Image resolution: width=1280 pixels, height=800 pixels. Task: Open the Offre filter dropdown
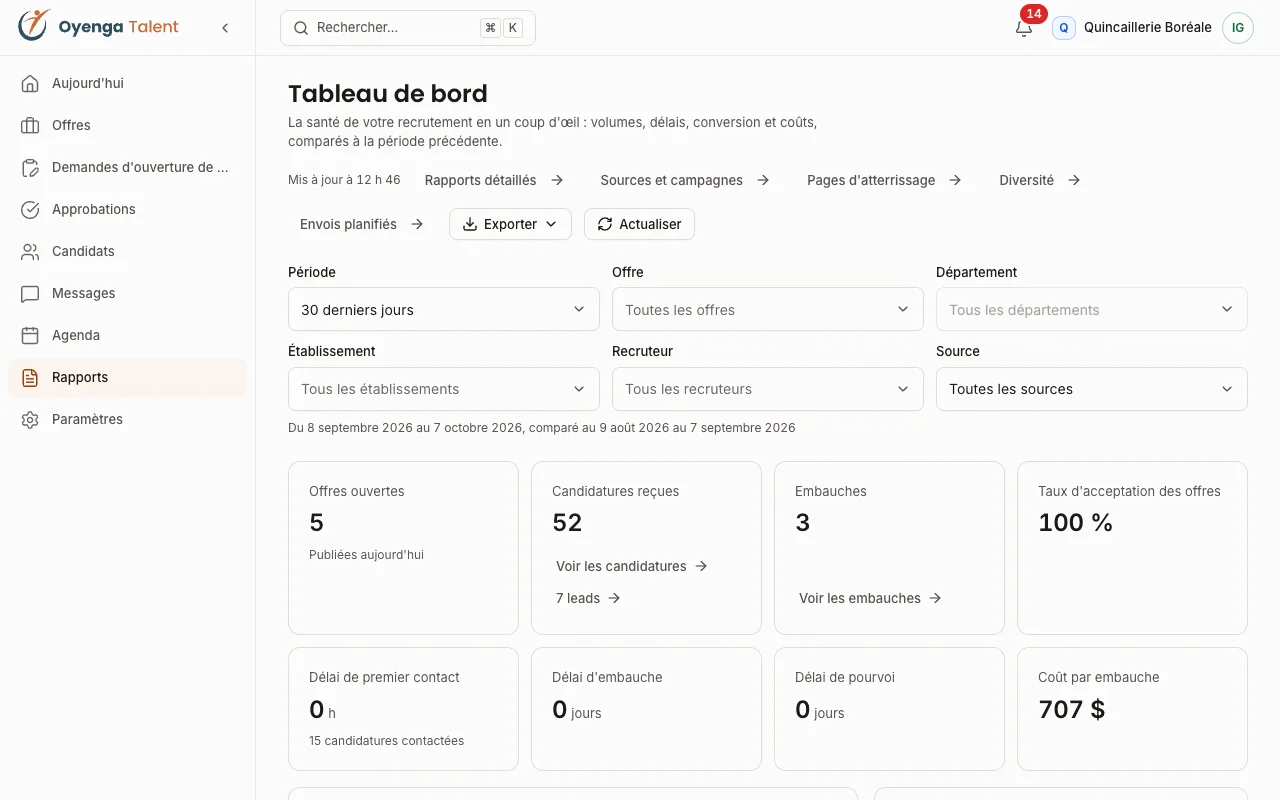[x=768, y=310]
